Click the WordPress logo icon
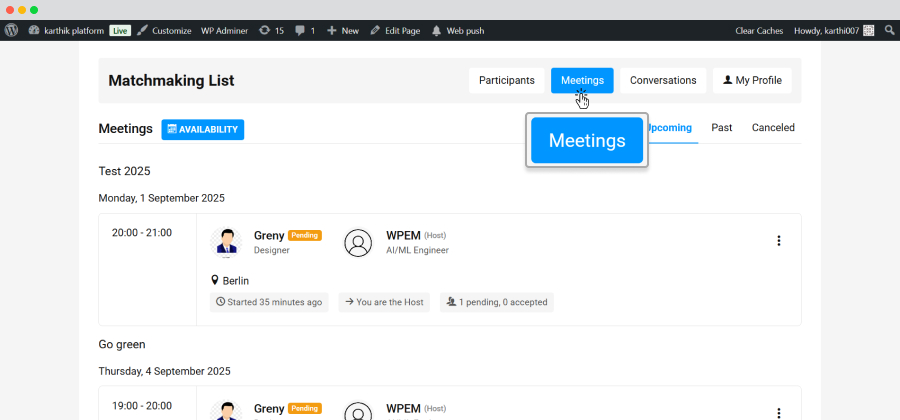 11,30
